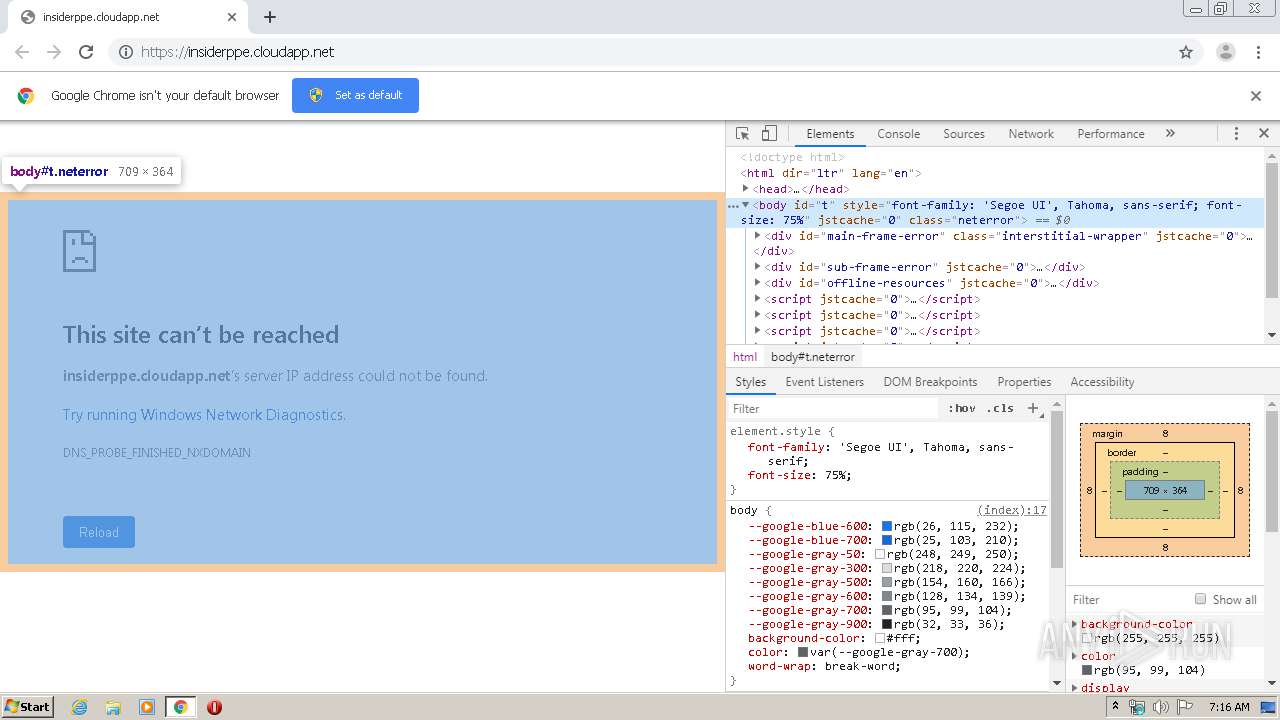The image size is (1280, 720).
Task: Click the 7:16 AM taskbar clock
Action: (x=1229, y=707)
